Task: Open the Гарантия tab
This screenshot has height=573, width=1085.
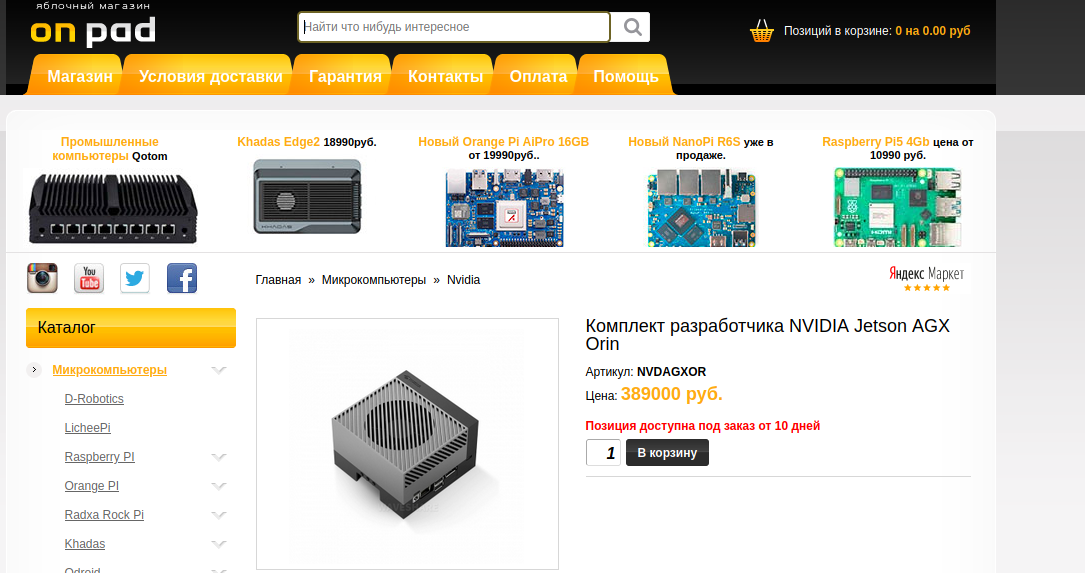Action: pos(345,75)
